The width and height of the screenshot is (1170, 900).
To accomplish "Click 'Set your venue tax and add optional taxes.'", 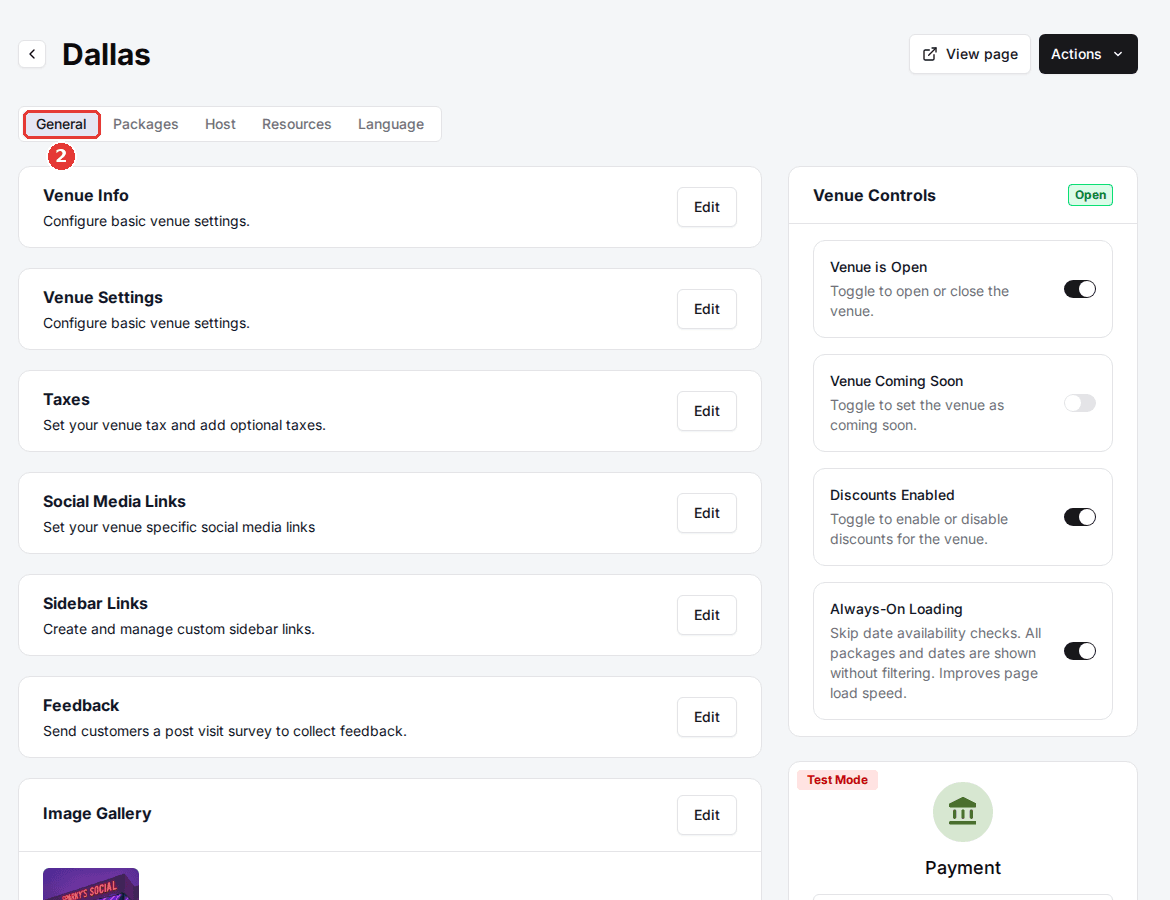I will click(184, 425).
